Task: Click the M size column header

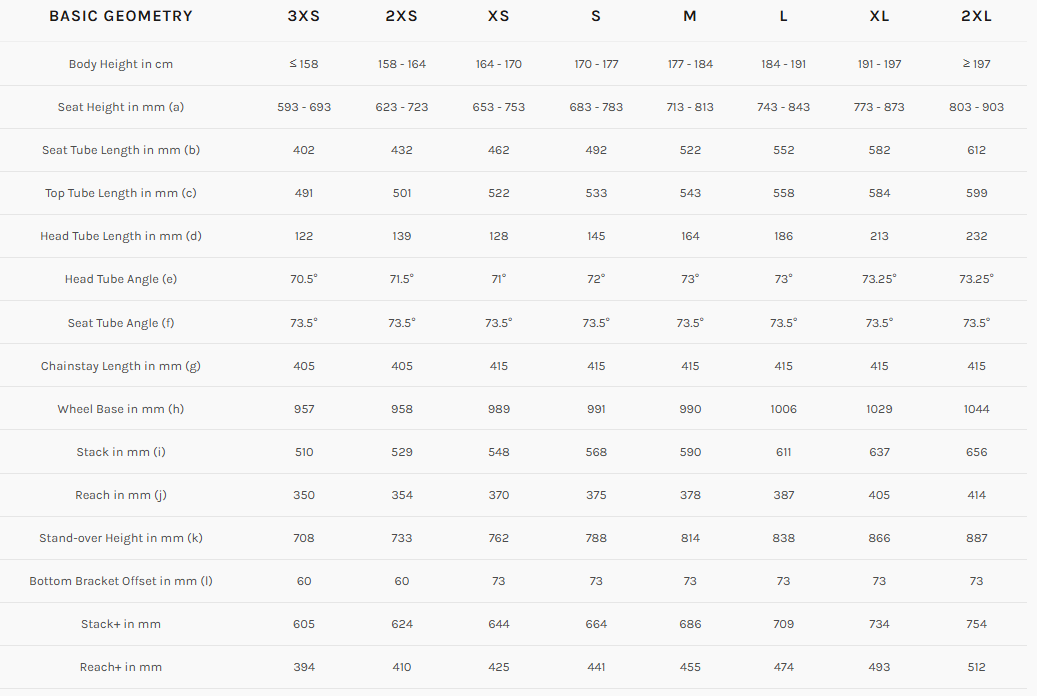Action: click(x=690, y=16)
